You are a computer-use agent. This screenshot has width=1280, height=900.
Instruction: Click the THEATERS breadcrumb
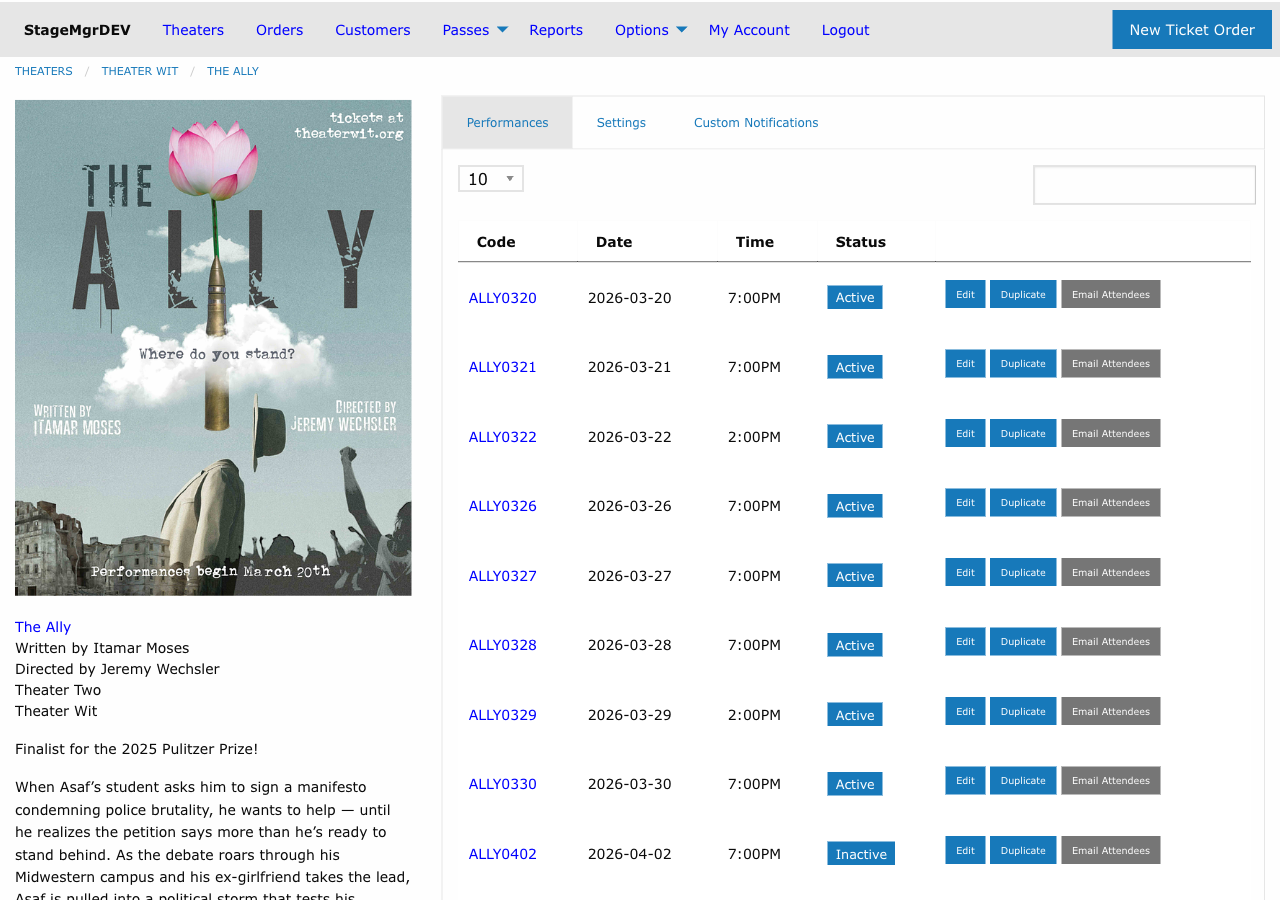[44, 71]
